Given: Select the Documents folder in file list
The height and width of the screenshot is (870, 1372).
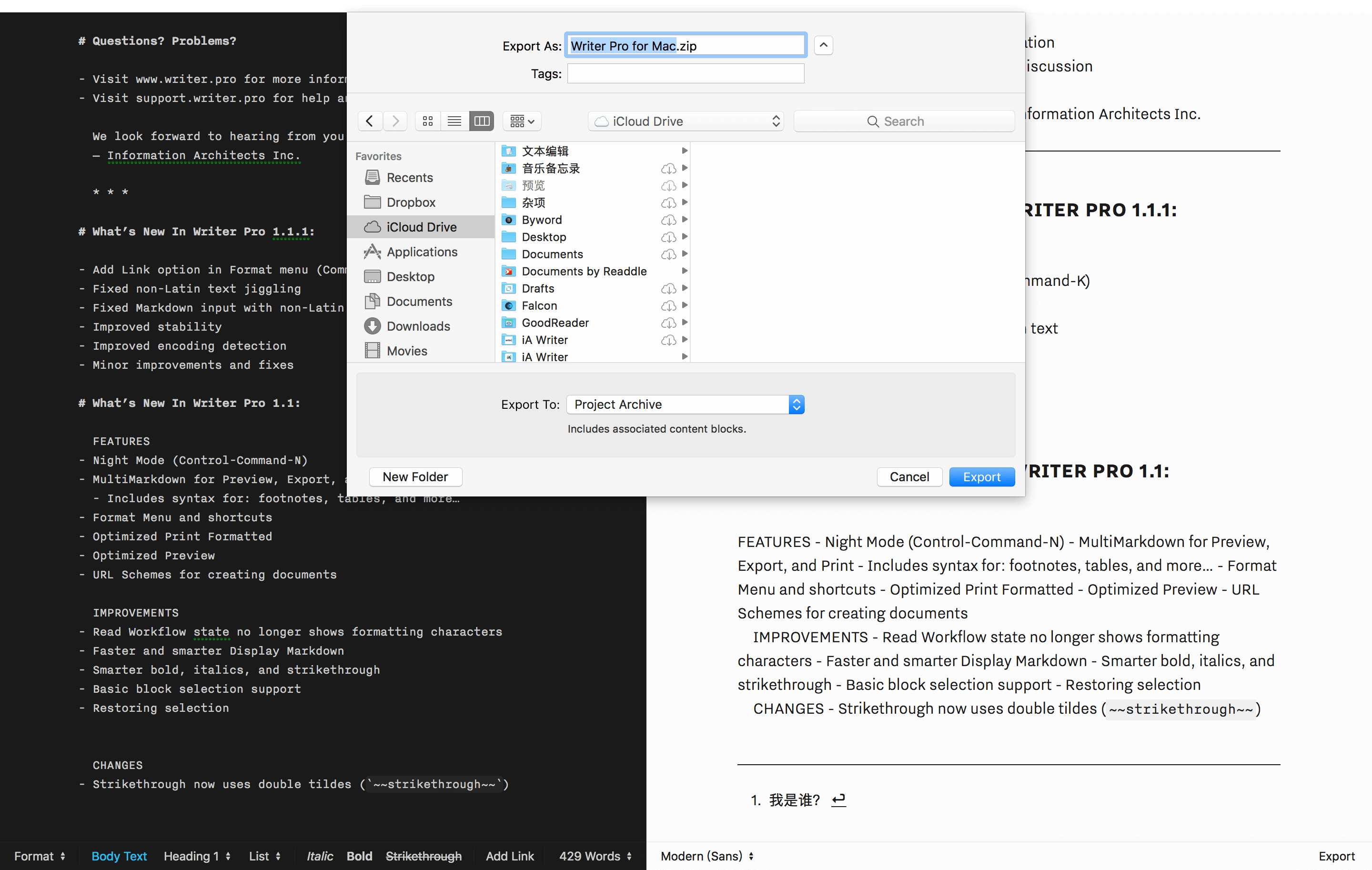Looking at the screenshot, I should pos(594,254).
